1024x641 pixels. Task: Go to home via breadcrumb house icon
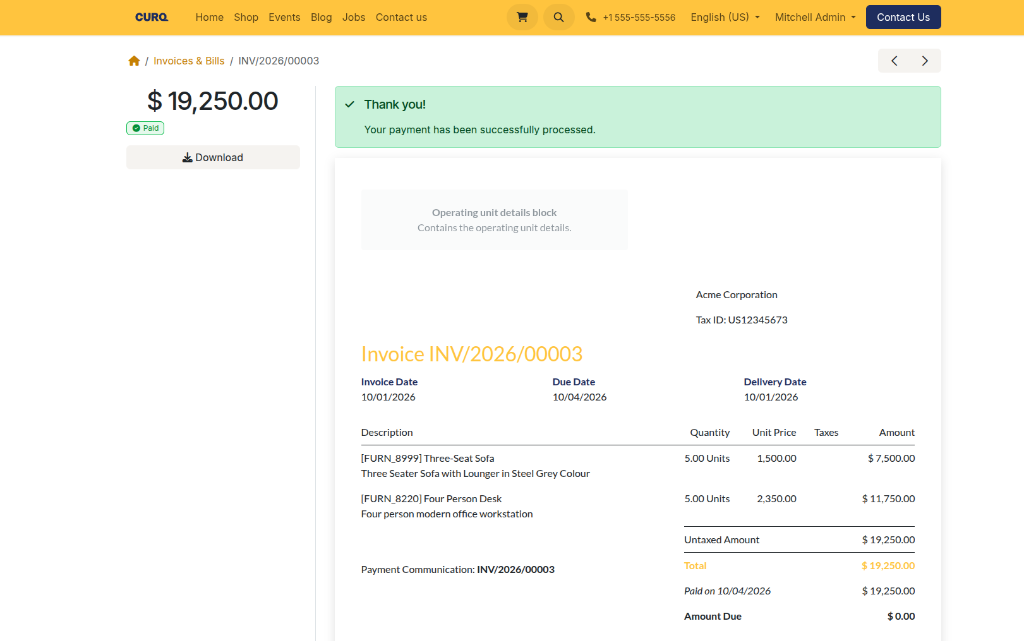[x=134, y=61]
